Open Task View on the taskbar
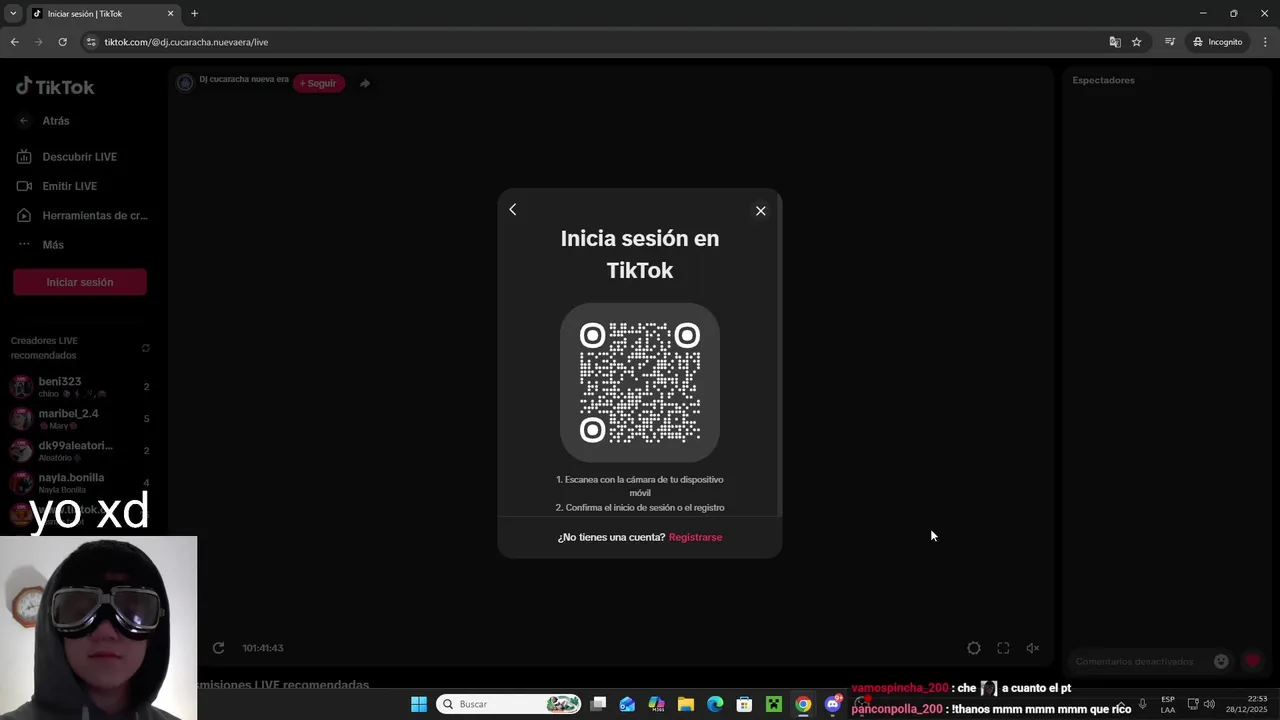This screenshot has height=720, width=1280. (598, 704)
